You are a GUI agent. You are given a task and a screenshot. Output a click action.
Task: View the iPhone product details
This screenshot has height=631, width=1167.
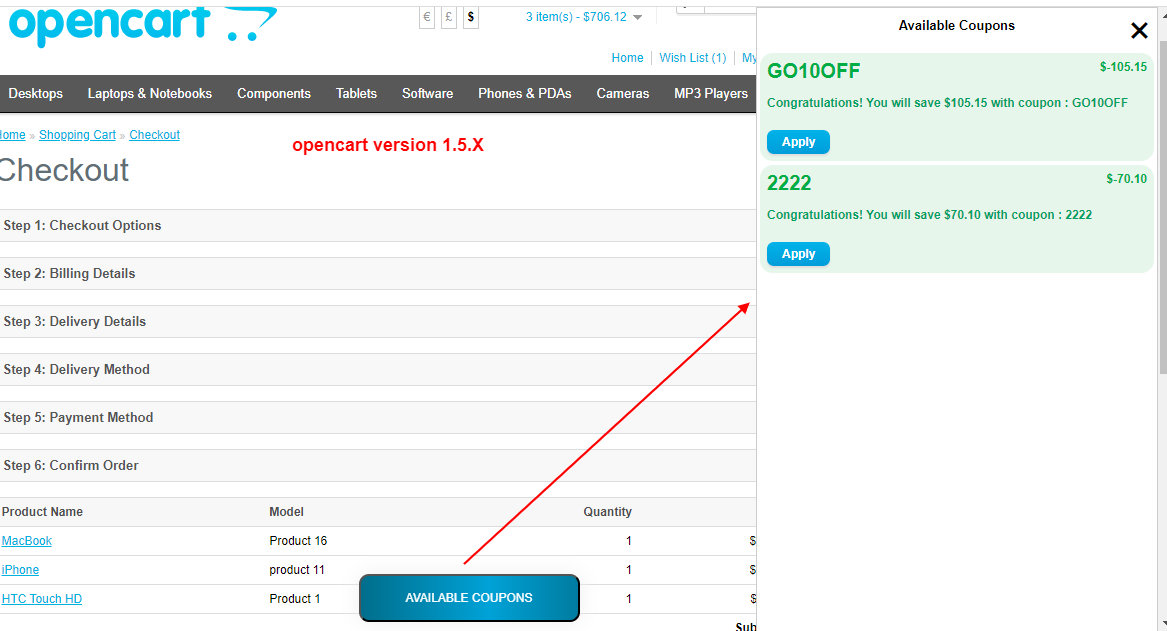(x=20, y=569)
